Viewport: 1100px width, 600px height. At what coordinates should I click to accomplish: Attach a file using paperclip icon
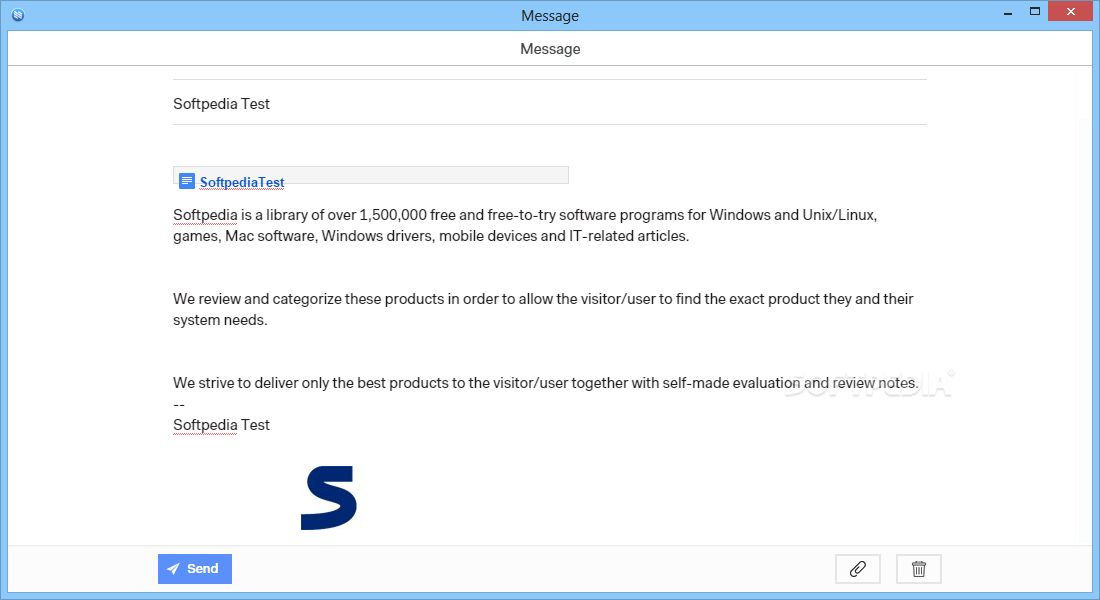click(857, 568)
